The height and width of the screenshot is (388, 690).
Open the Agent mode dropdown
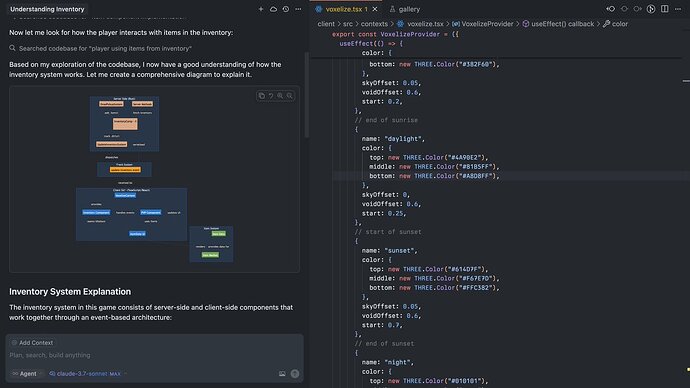(x=27, y=373)
